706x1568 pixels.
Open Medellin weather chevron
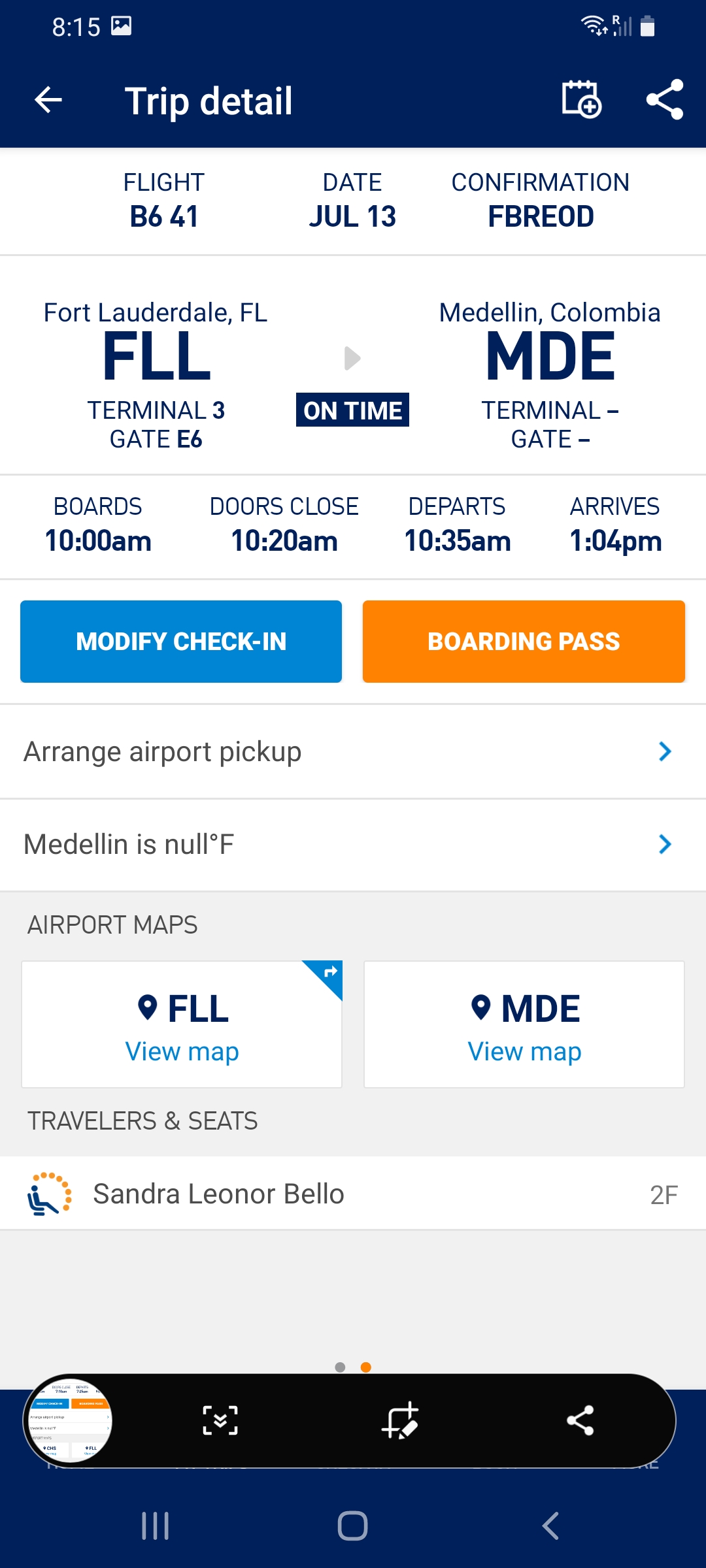[x=665, y=844]
